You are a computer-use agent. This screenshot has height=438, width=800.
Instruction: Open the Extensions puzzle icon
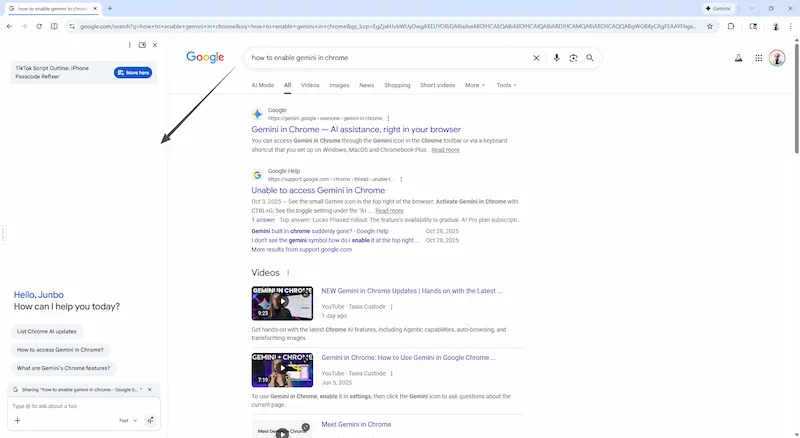731,26
